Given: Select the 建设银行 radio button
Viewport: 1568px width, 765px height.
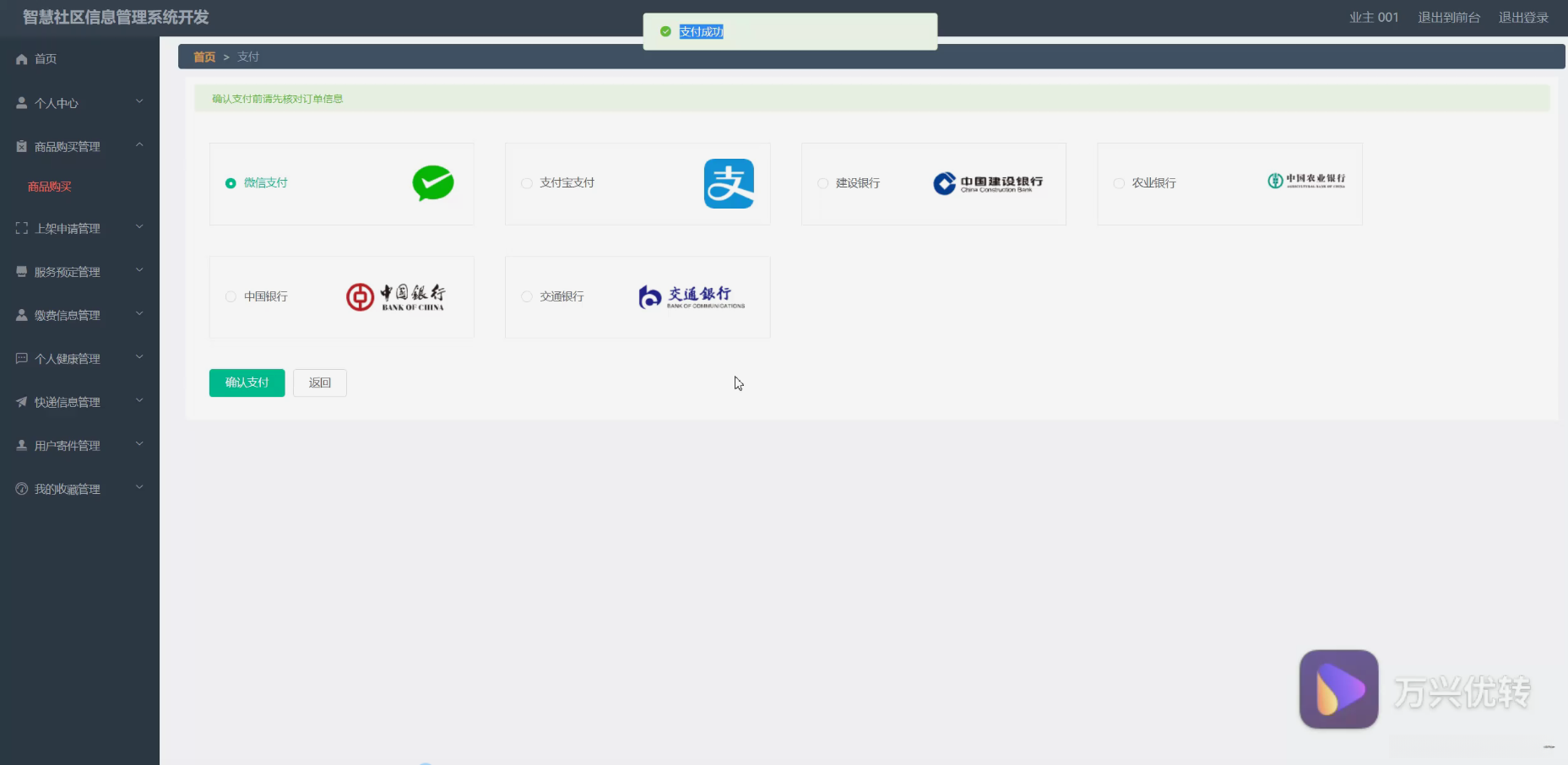Looking at the screenshot, I should [822, 183].
